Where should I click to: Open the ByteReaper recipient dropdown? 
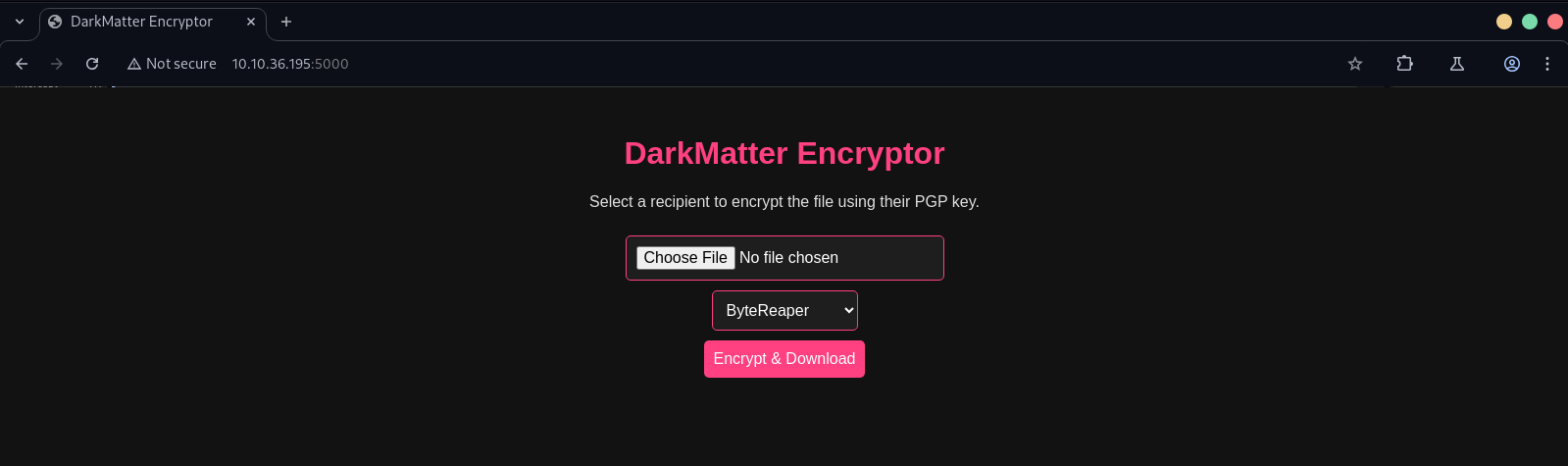tap(784, 311)
